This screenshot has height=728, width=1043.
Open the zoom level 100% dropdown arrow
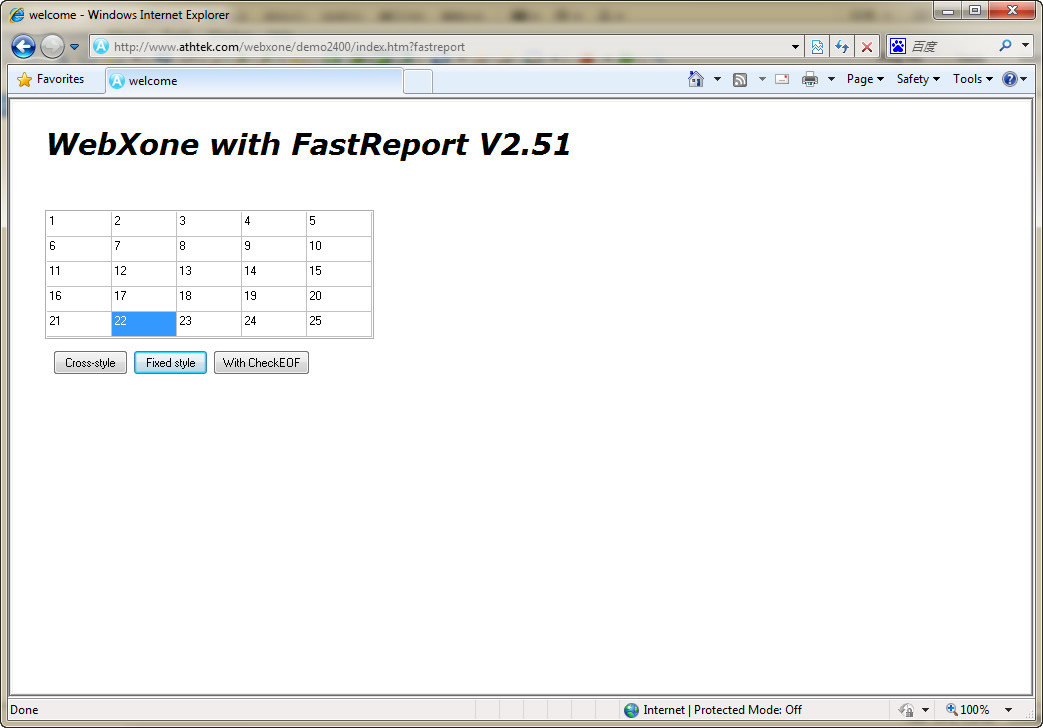(1008, 710)
